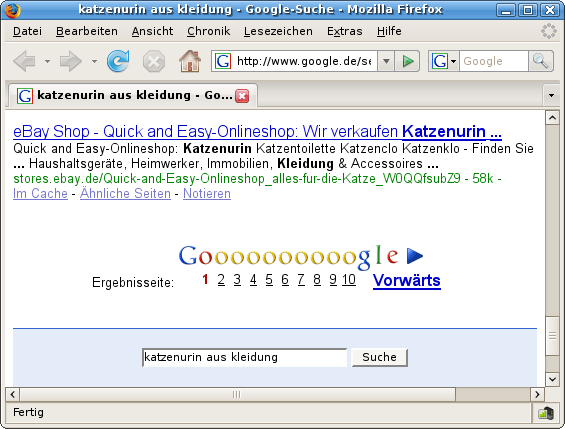Click the Vorwärts next page link

coord(407,281)
